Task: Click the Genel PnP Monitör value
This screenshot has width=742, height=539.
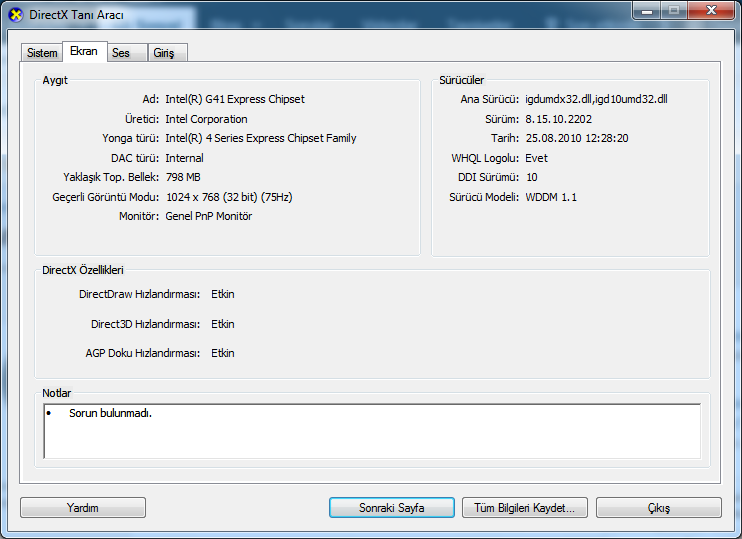Action: pyautogui.click(x=208, y=216)
